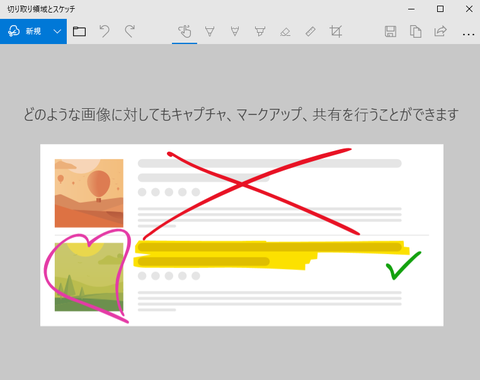This screenshot has height=380, width=480.
Task: Click the 新規 new snip button
Action: (x=24, y=31)
